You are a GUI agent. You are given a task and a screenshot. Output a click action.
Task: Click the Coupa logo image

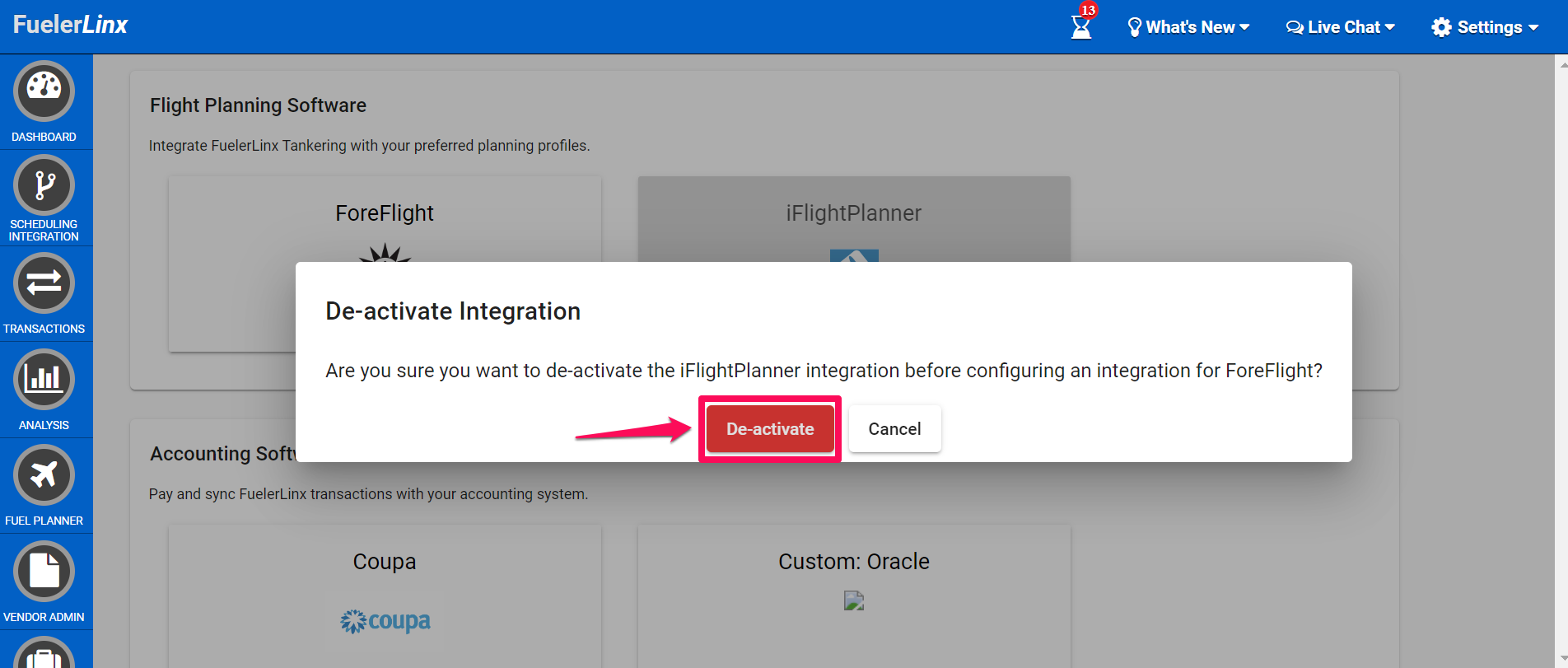(x=385, y=621)
